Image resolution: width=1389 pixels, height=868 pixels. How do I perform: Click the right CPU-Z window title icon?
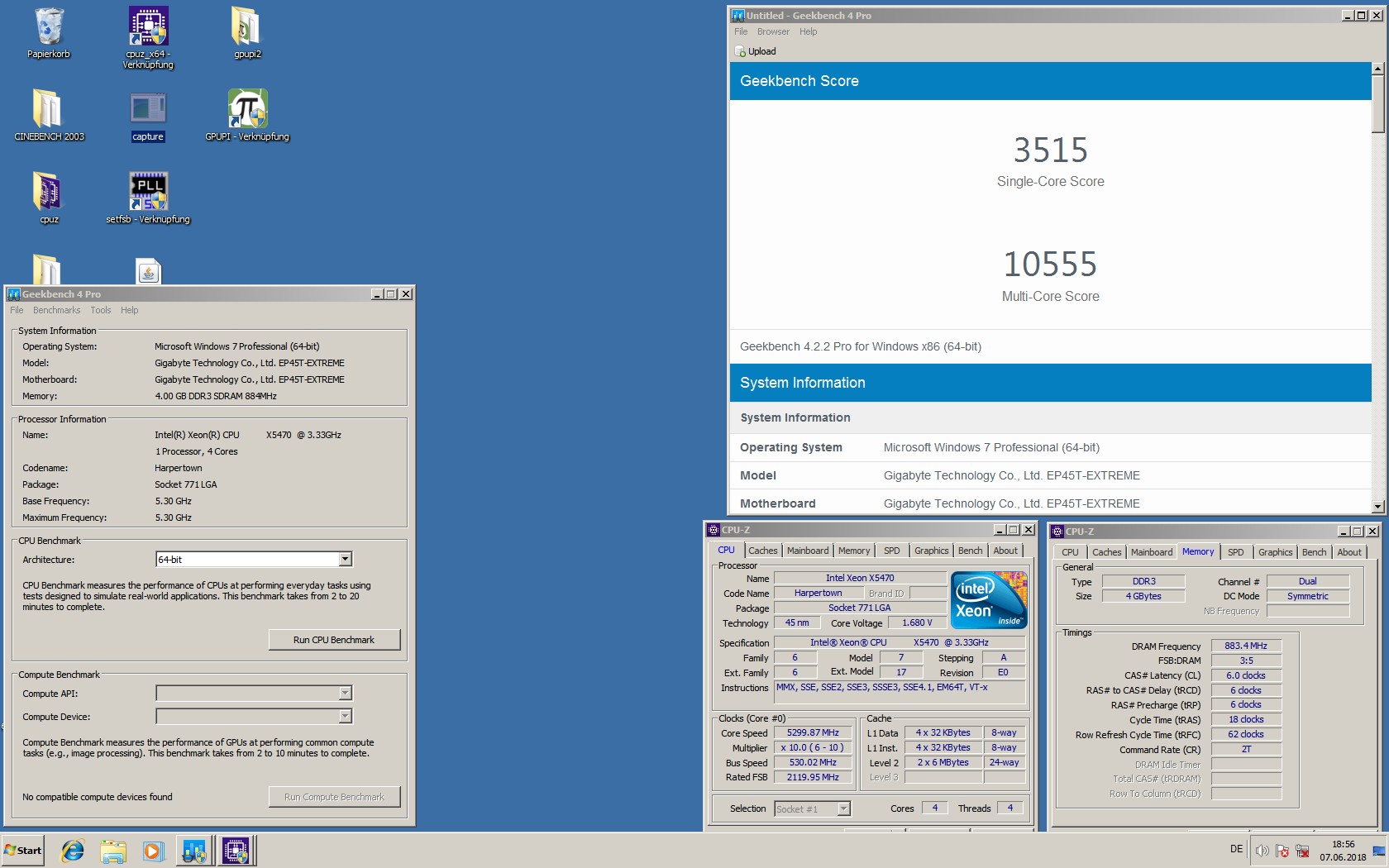[x=1057, y=532]
